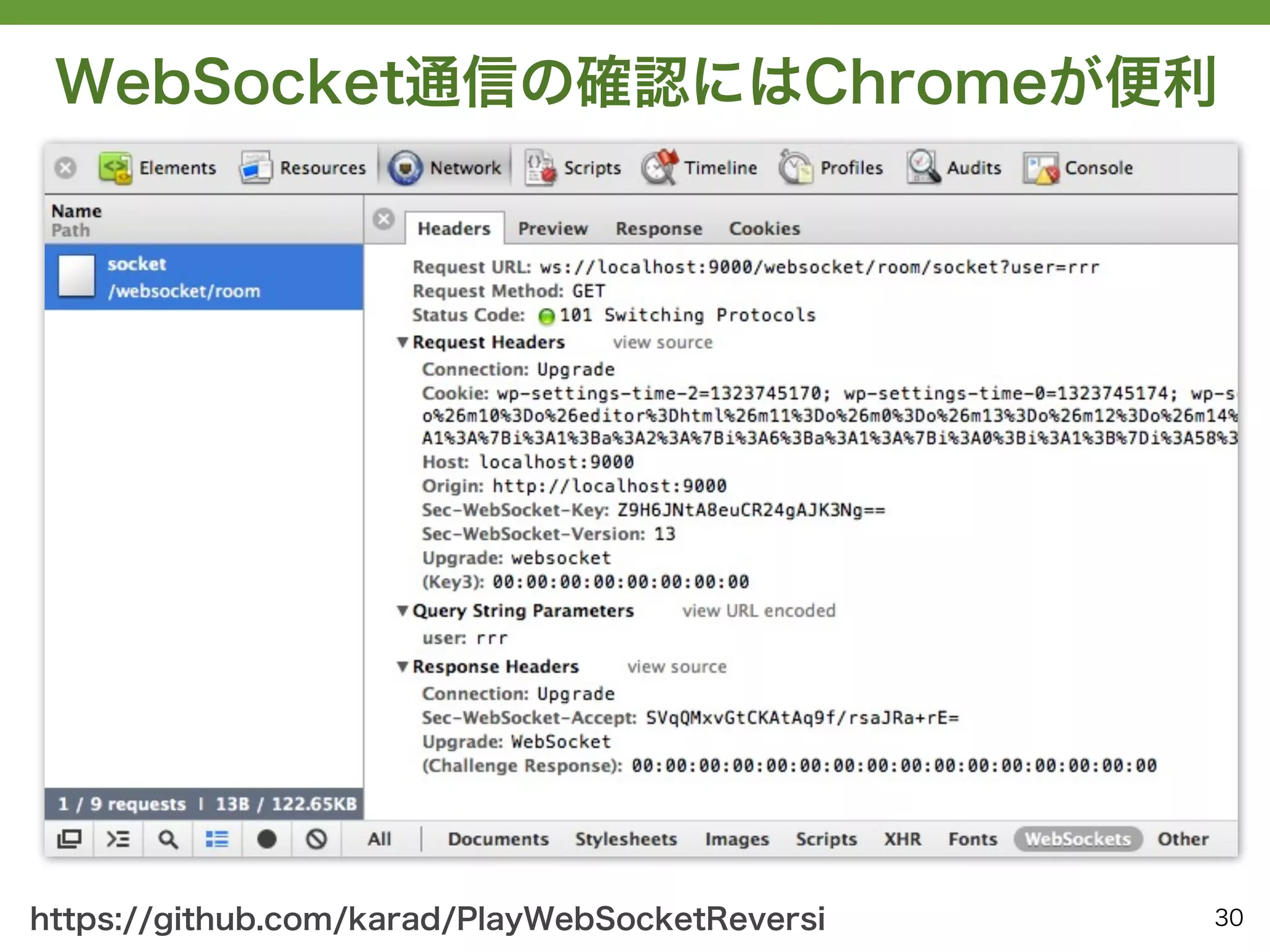Close the request details pane
This screenshot has width=1270, height=952.
click(x=384, y=219)
